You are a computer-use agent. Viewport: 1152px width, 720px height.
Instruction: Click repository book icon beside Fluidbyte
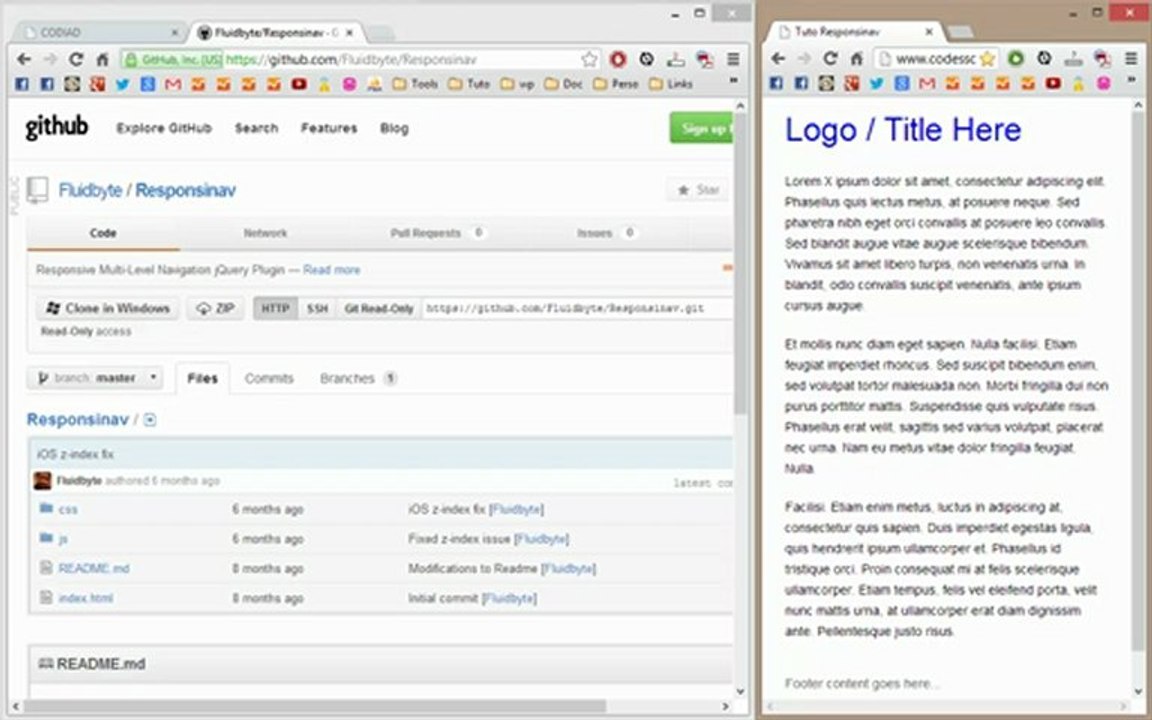(x=37, y=190)
